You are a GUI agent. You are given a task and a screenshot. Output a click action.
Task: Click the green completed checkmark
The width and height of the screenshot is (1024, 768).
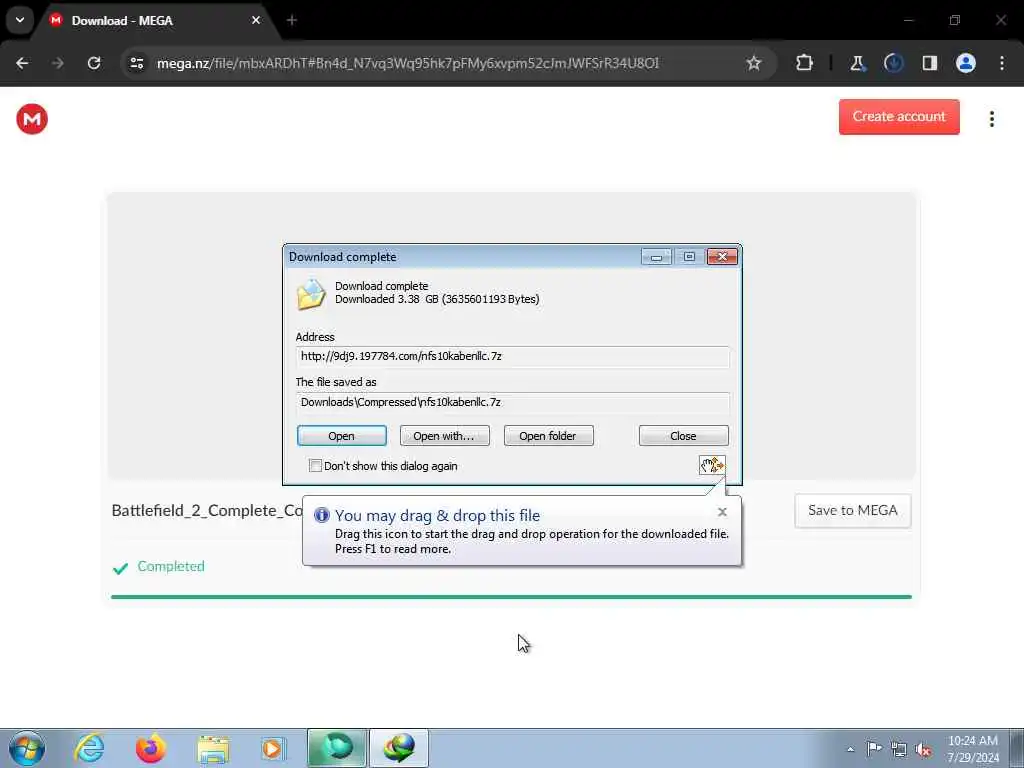[120, 568]
